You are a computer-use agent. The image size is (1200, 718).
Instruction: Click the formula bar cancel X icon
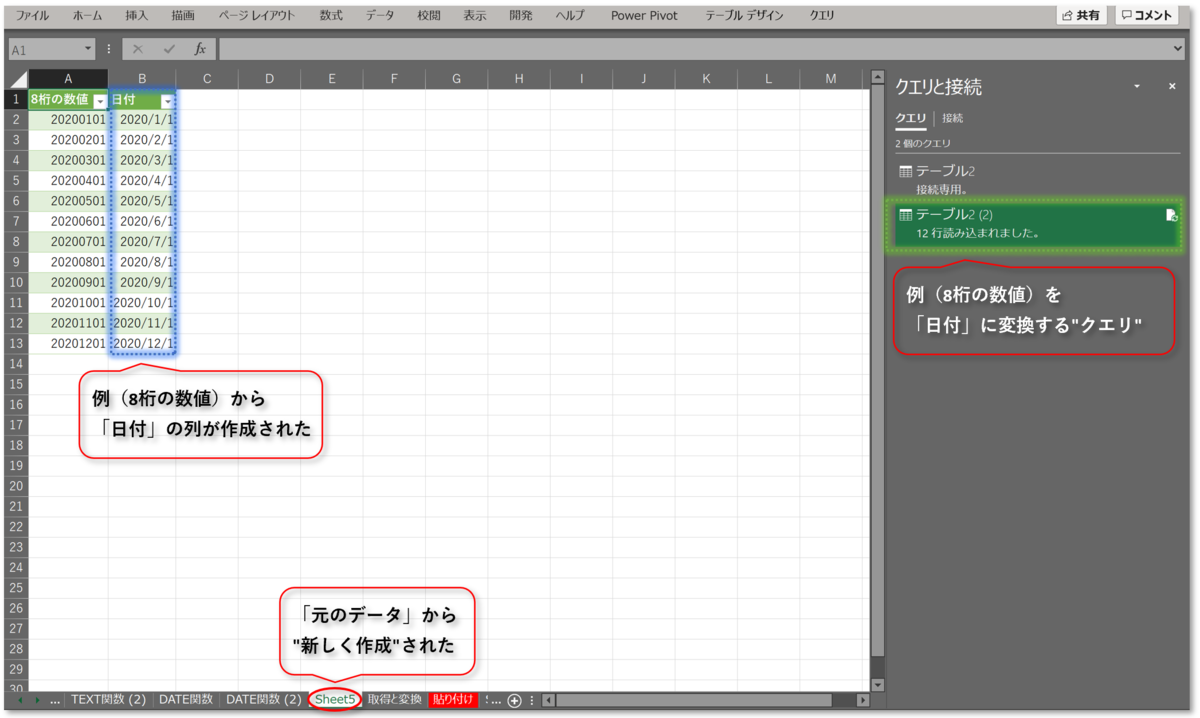click(x=138, y=48)
